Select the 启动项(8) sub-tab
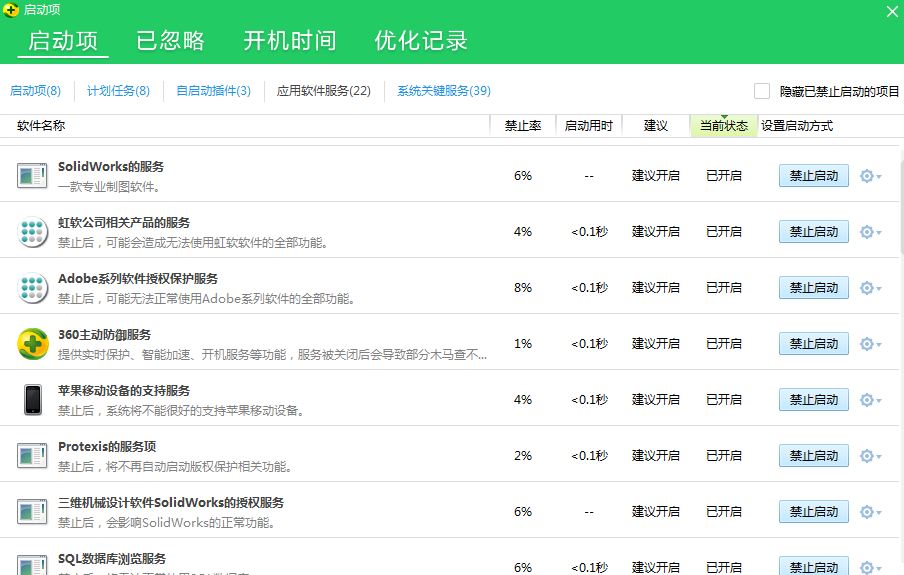 click(35, 91)
